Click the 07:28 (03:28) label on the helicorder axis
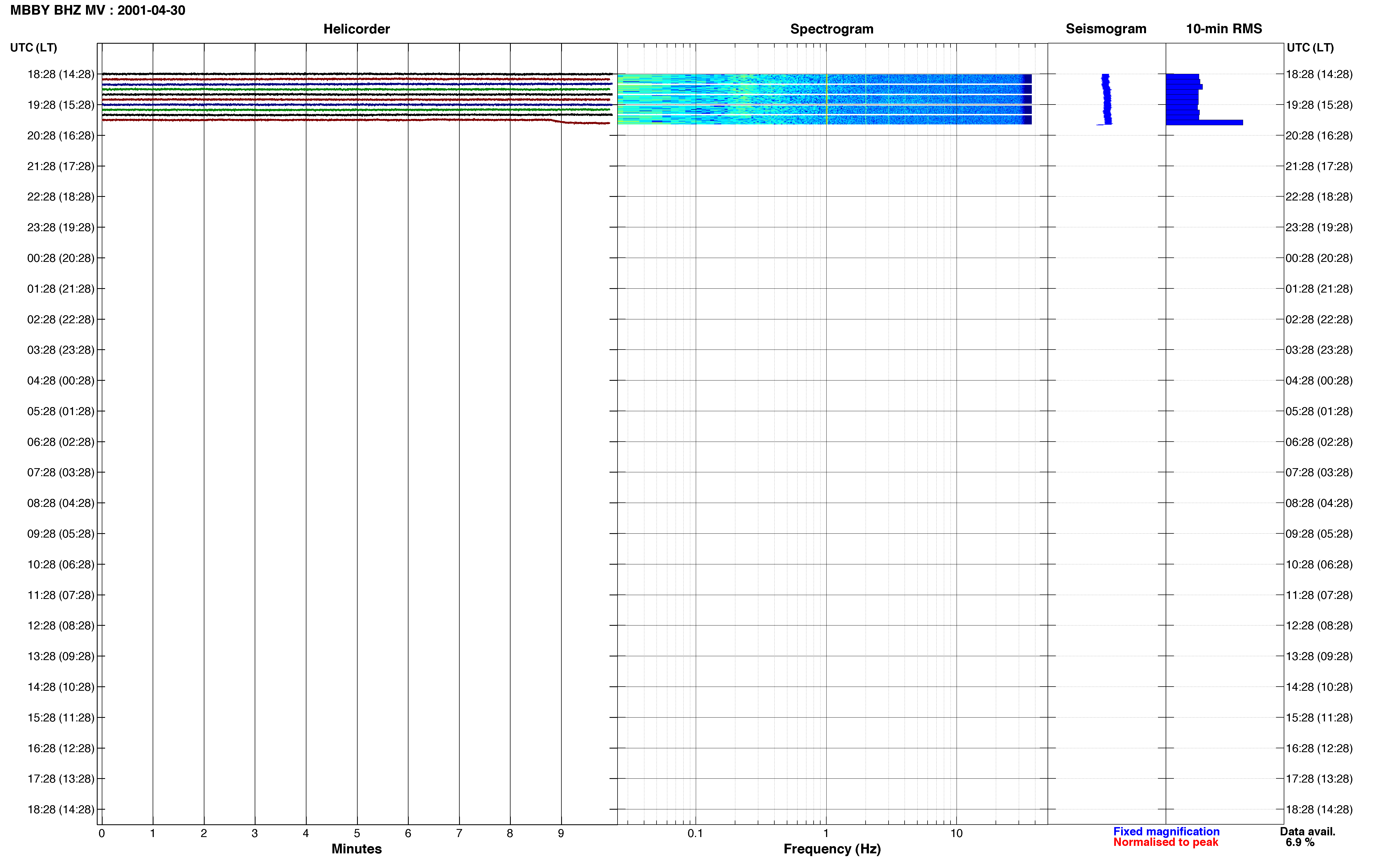The image size is (1388, 868). [x=61, y=473]
